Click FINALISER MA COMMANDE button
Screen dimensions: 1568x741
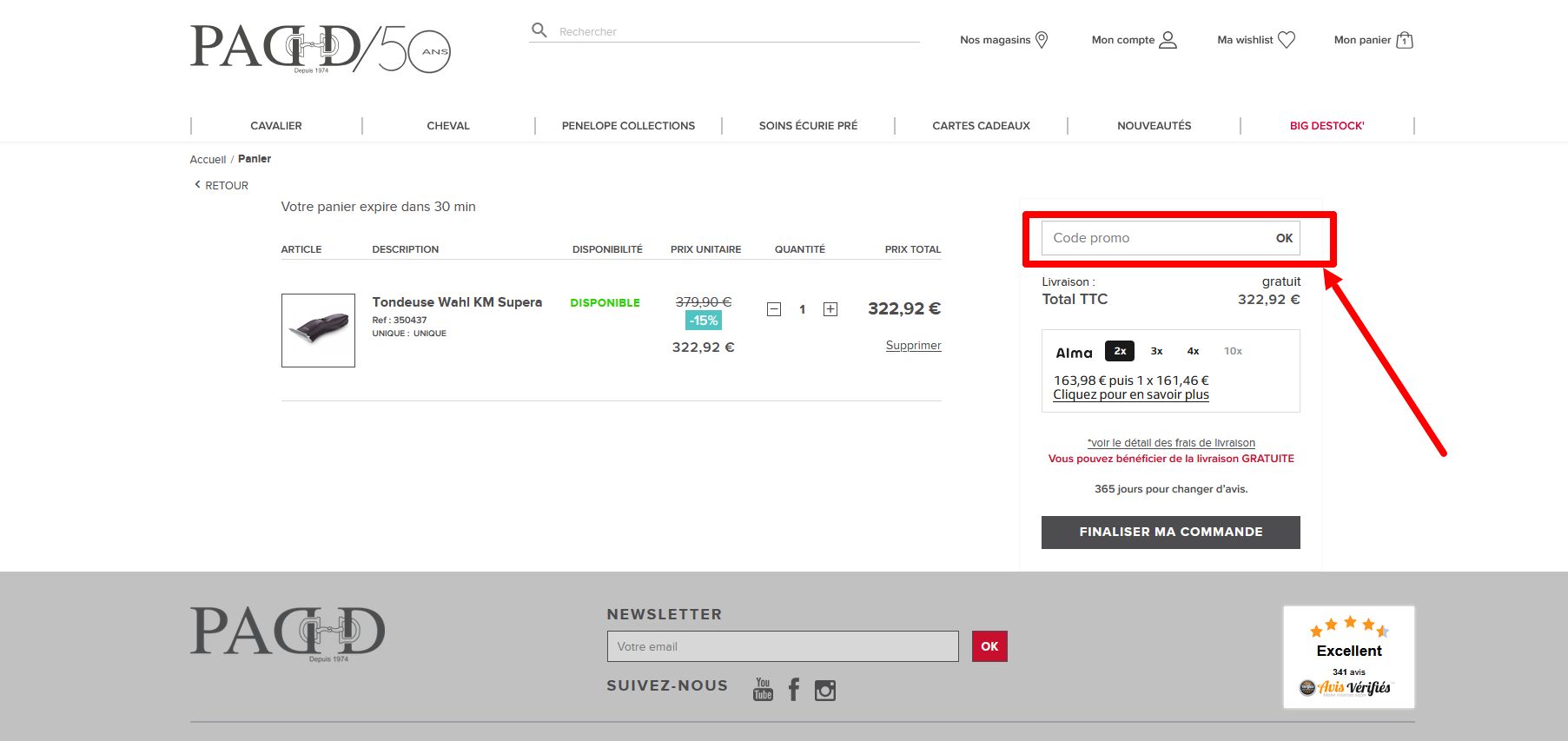(1171, 533)
